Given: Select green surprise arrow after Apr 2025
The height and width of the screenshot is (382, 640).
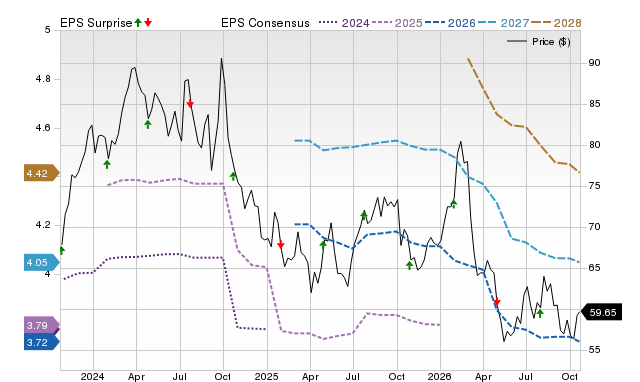Looking at the screenshot, I should click(x=323, y=245).
